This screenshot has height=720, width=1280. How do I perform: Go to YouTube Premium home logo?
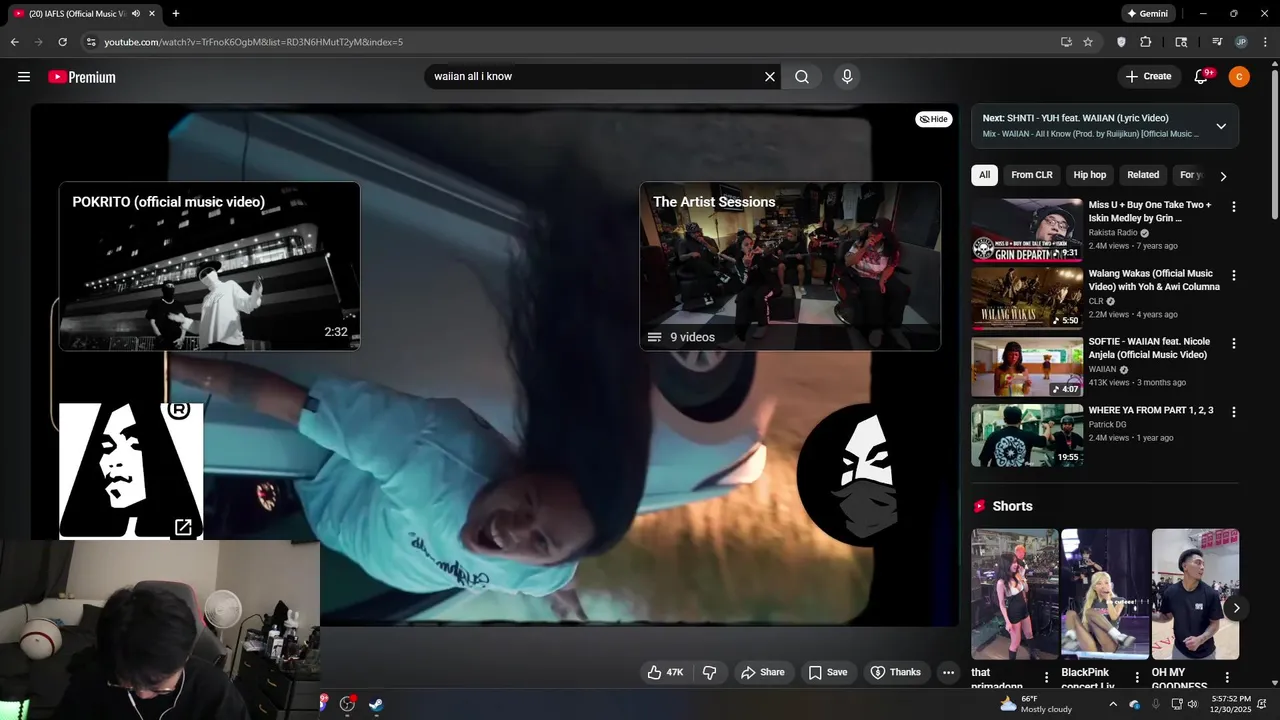tap(82, 77)
